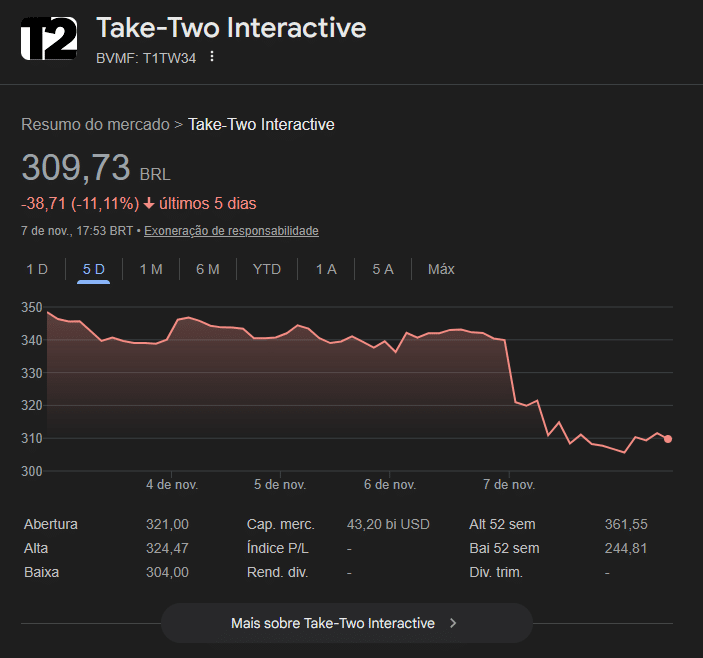Click Mais sobre Take-Two Interactive button
The image size is (703, 658).
tap(347, 623)
